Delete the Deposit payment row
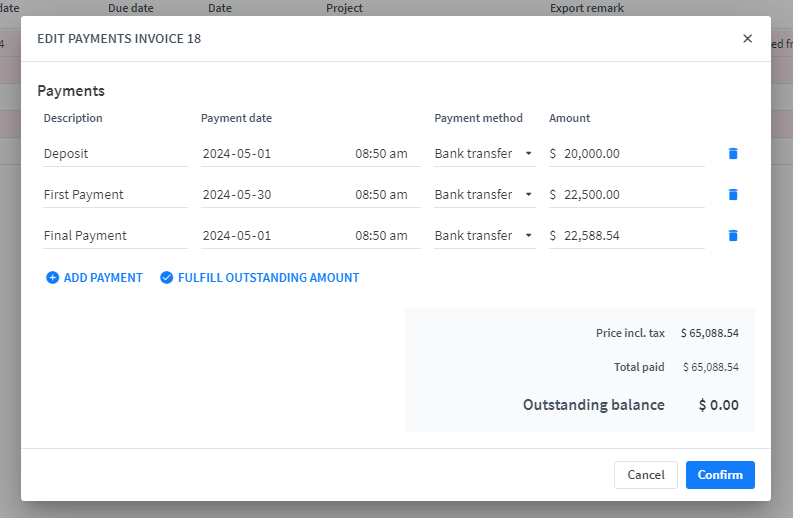Image resolution: width=793 pixels, height=518 pixels. tap(733, 153)
